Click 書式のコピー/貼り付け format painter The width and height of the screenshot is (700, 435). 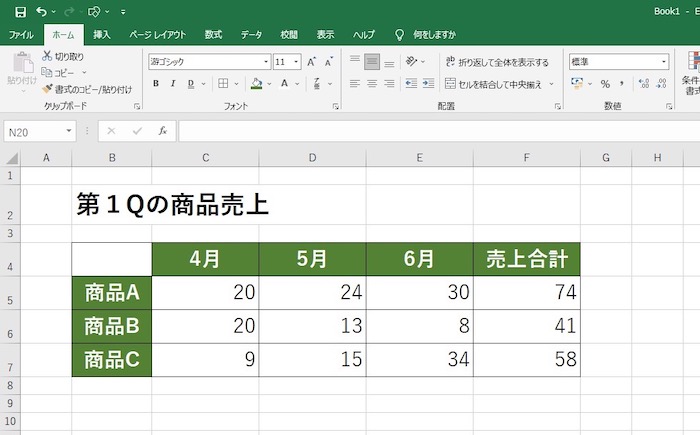click(x=87, y=89)
